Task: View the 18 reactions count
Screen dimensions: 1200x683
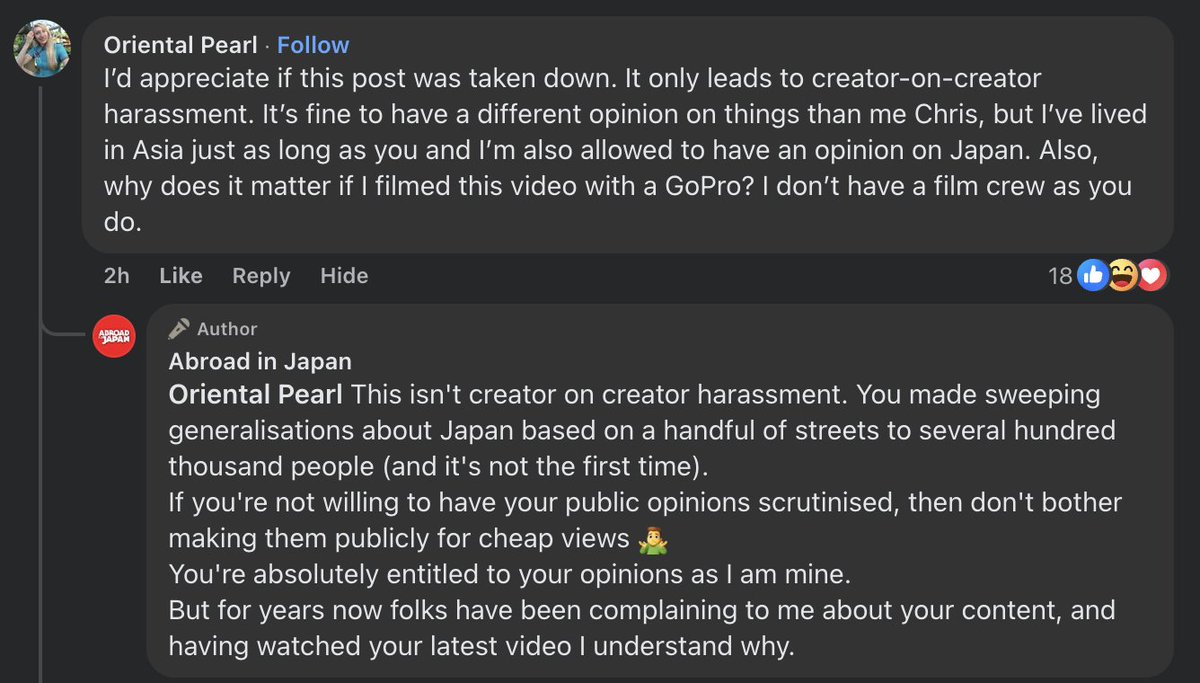Action: 1060,276
